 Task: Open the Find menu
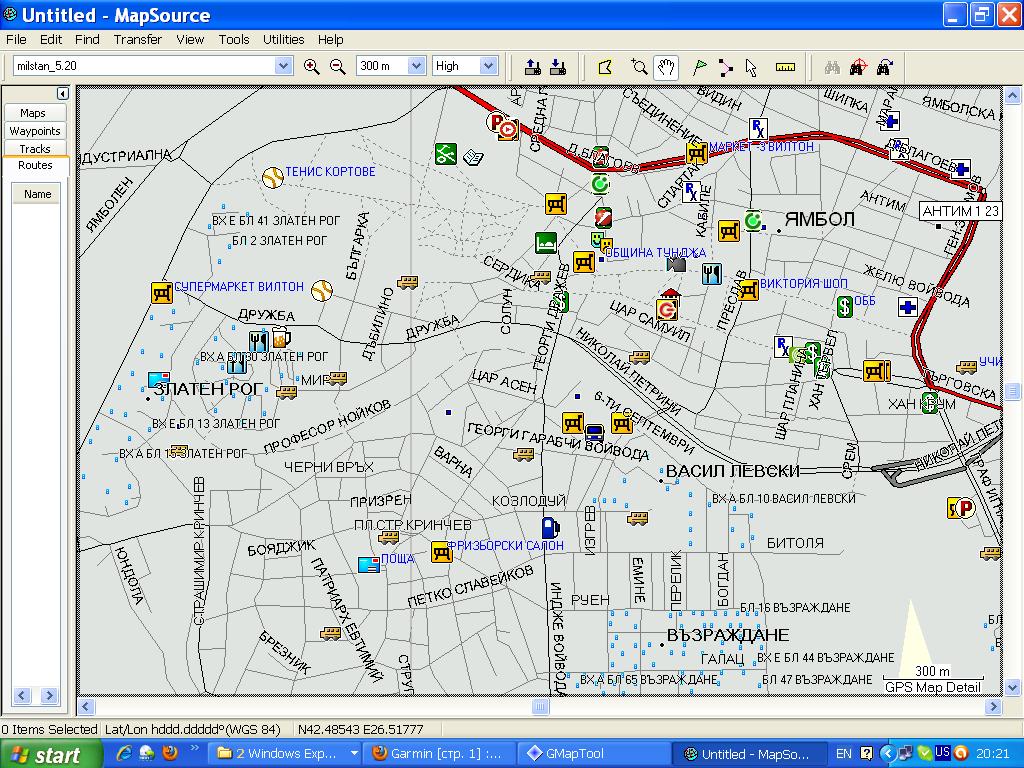pos(88,39)
